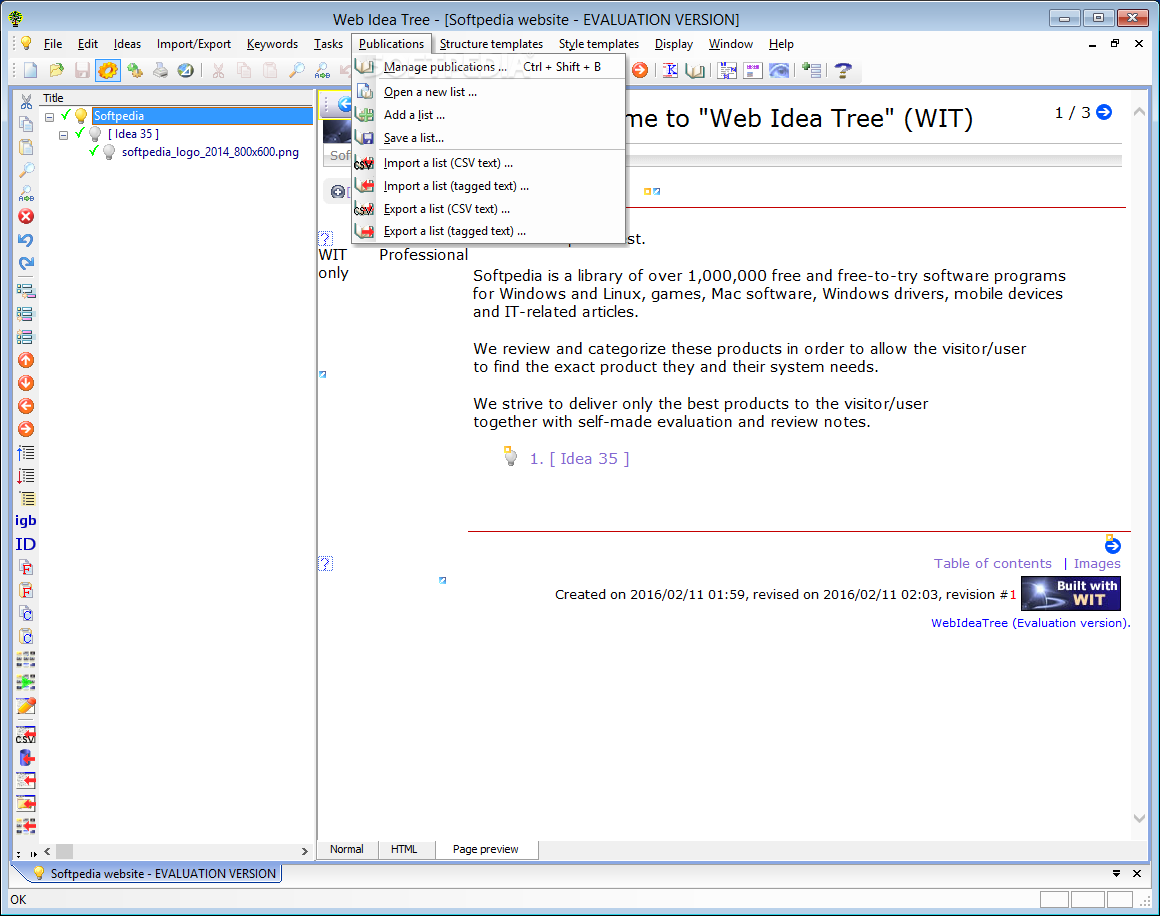Image resolution: width=1160 pixels, height=916 pixels.
Task: Click the Keywords 'K' icon in top toolbar
Action: [x=670, y=70]
